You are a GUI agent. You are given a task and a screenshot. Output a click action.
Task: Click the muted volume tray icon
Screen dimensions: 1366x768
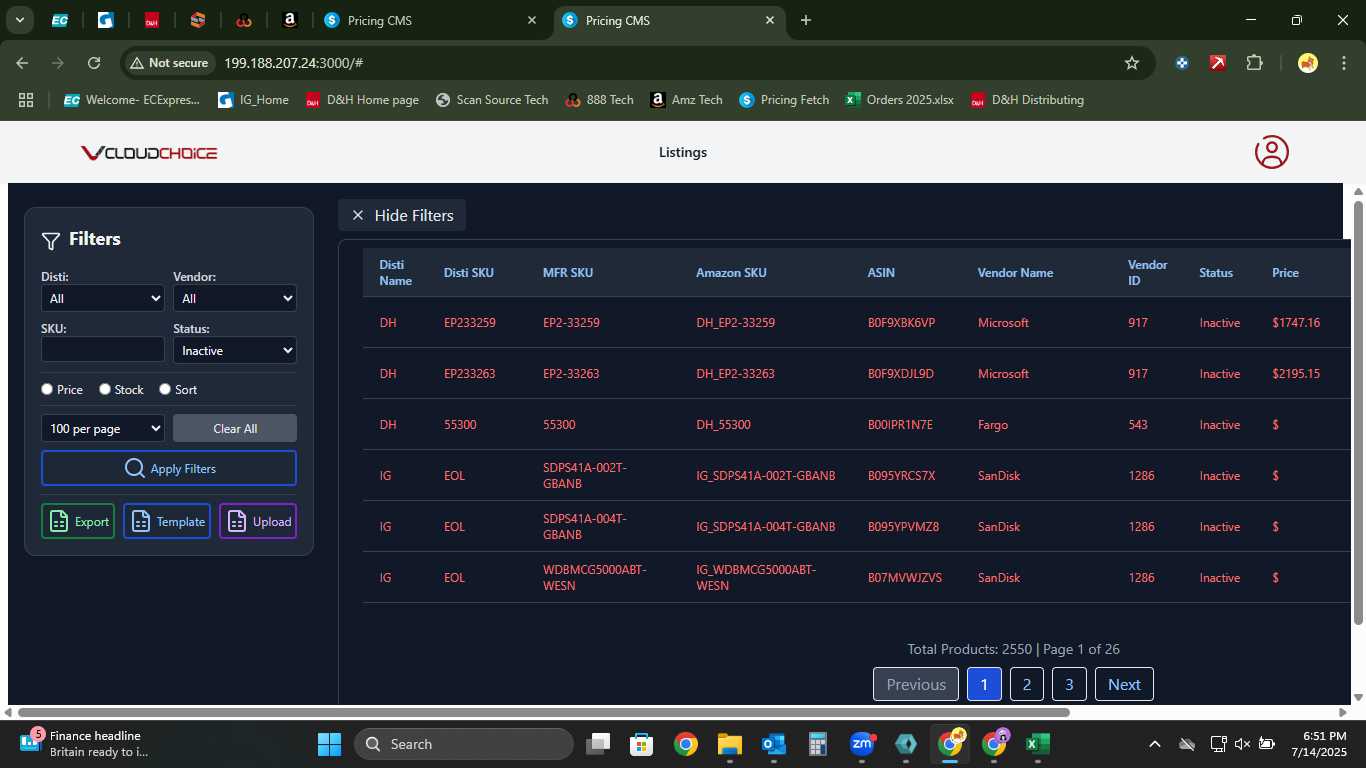[x=1242, y=744]
